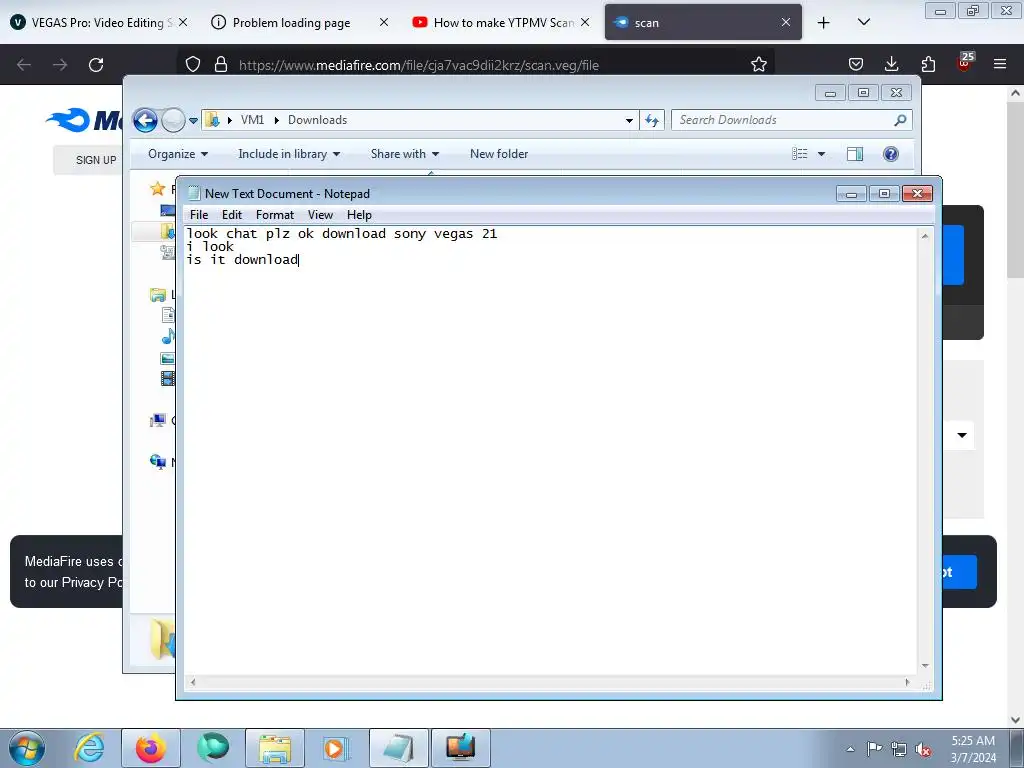Click the Firefox taskbar icon
The image size is (1024, 768).
(x=151, y=748)
